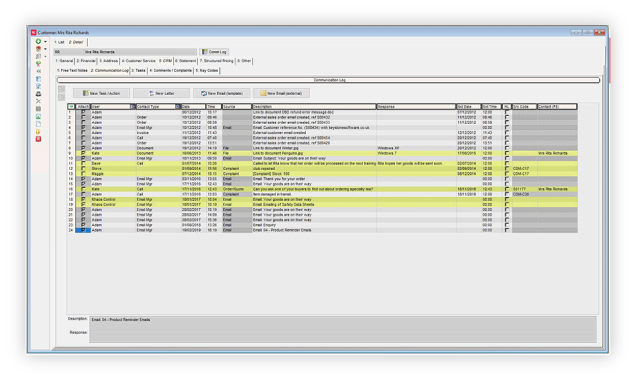Viewport: 635px width, 379px height.
Task: Click the green plus add-record icon
Action: click(38, 41)
